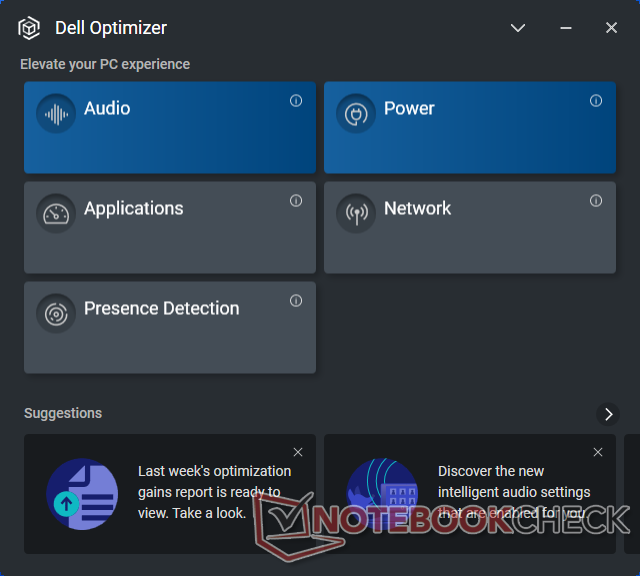Click the Network antenna icon

356,213
